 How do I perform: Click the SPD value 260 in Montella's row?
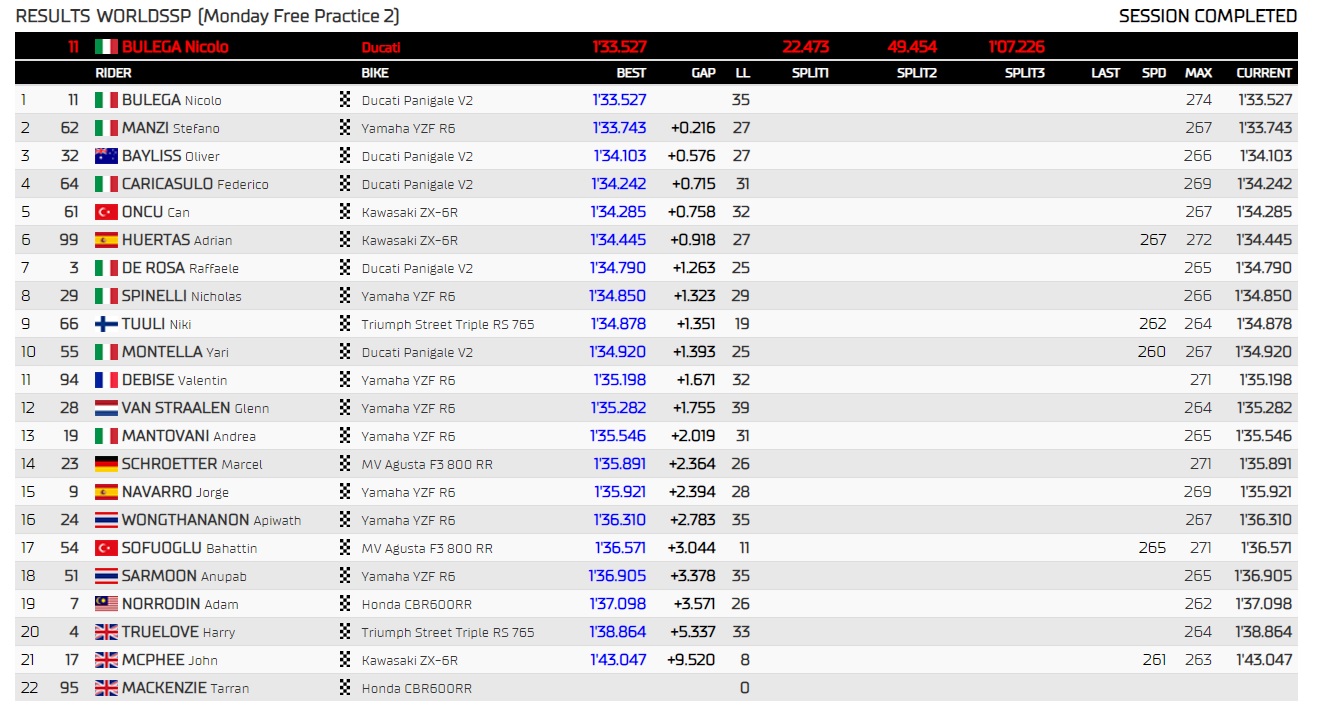click(1152, 352)
